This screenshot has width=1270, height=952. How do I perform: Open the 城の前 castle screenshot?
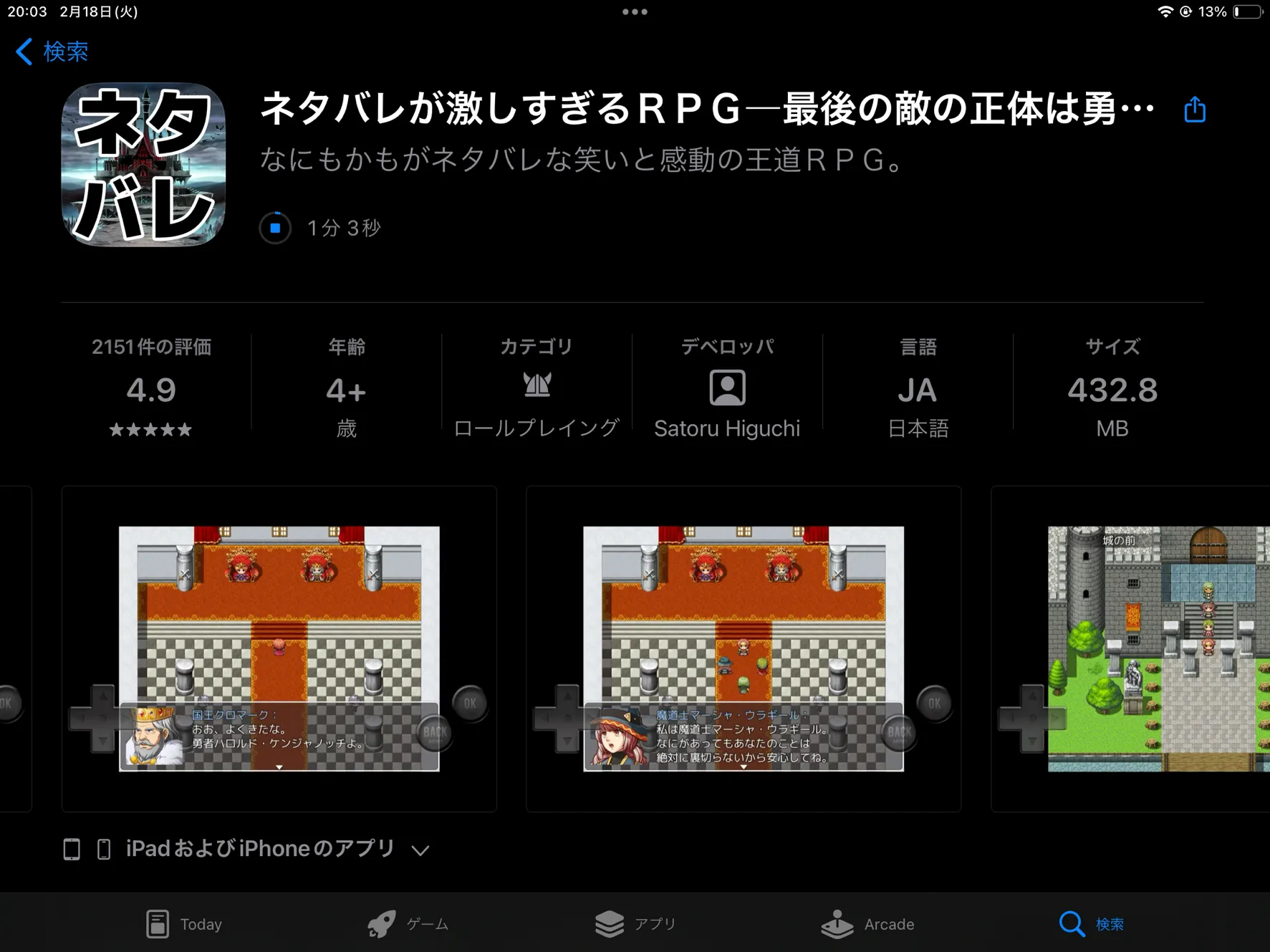point(1130,649)
